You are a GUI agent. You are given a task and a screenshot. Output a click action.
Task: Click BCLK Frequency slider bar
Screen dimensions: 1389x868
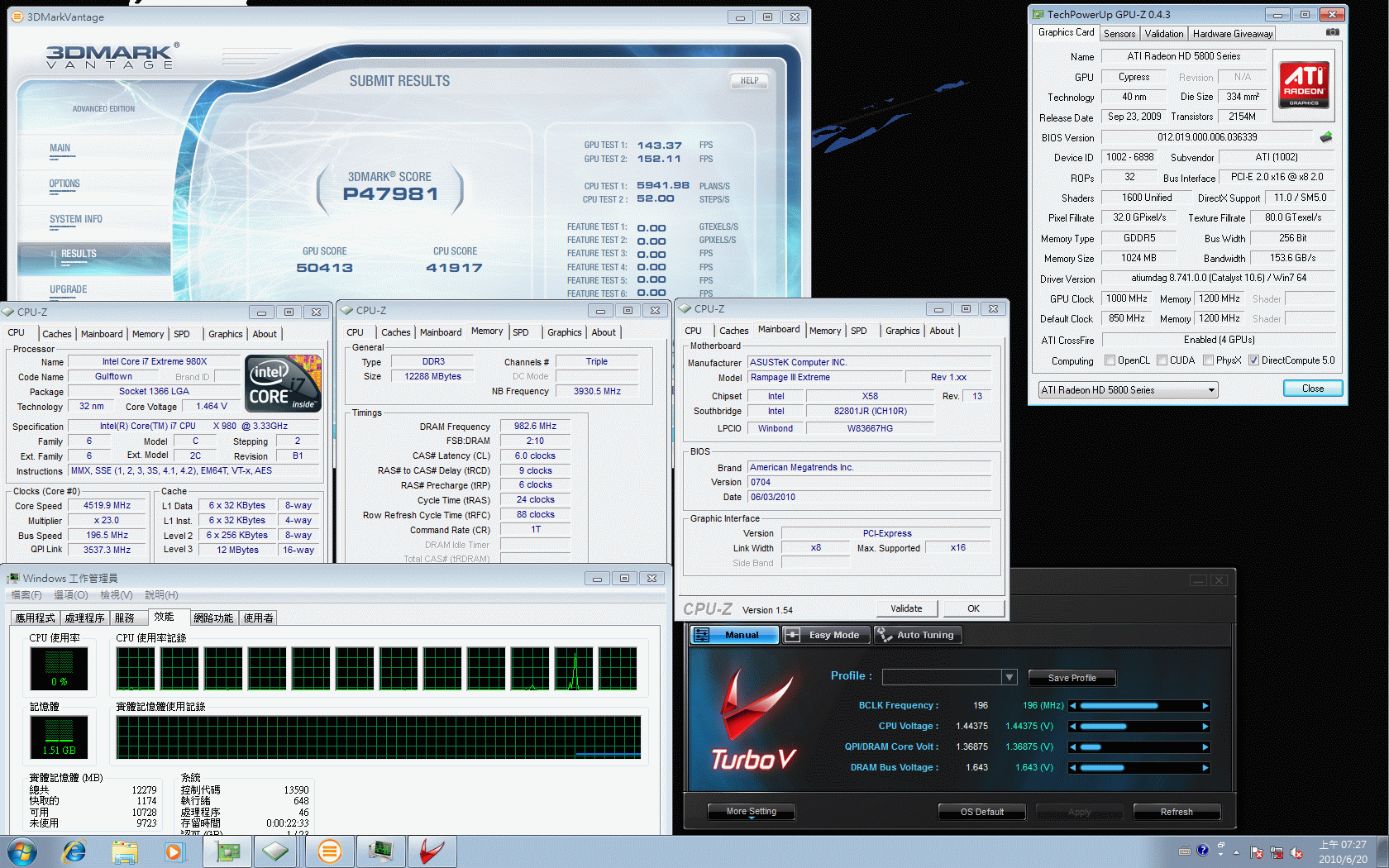click(1139, 706)
